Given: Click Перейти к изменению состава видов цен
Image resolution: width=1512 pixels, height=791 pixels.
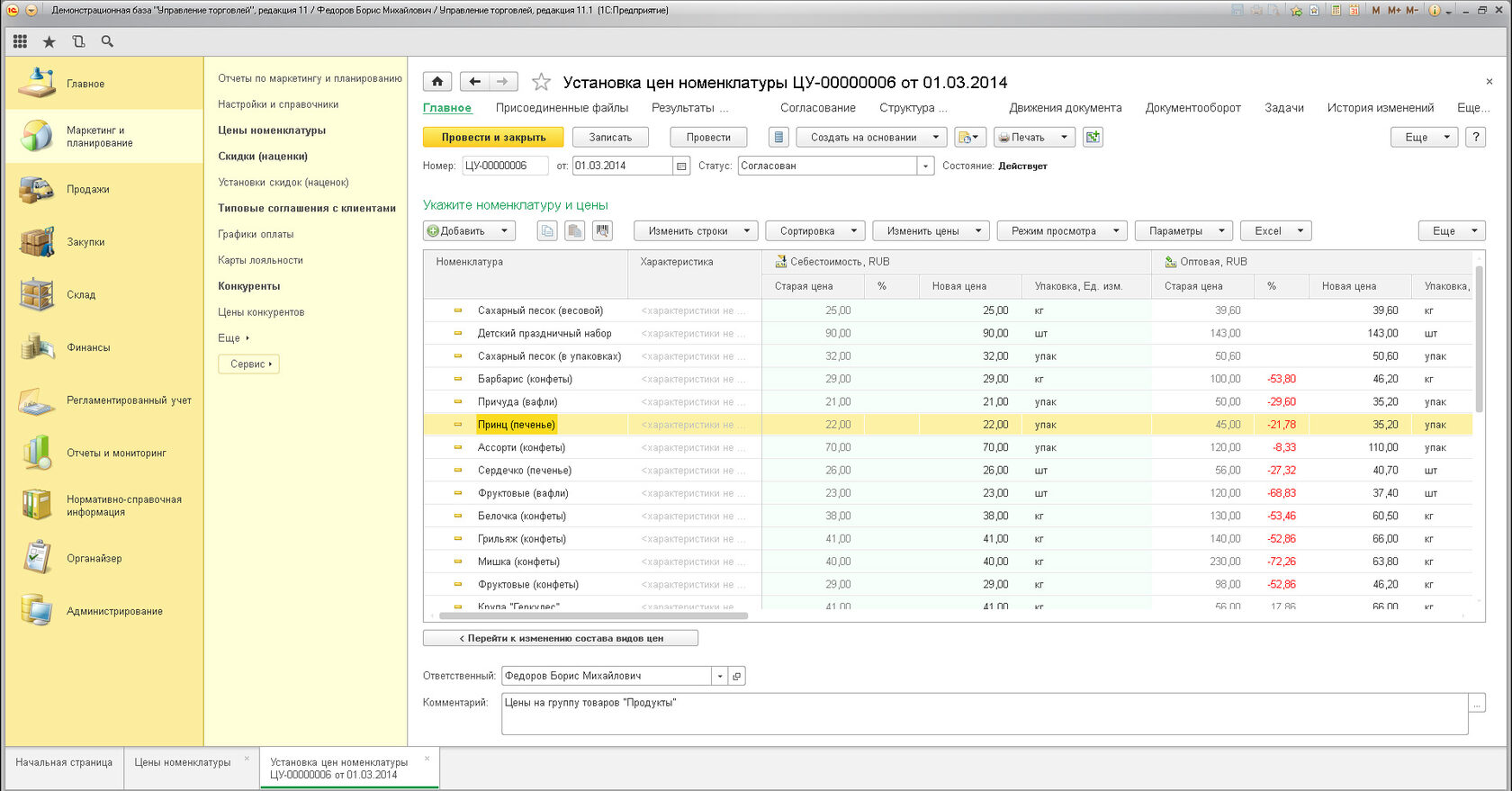Looking at the screenshot, I should pos(560,638).
